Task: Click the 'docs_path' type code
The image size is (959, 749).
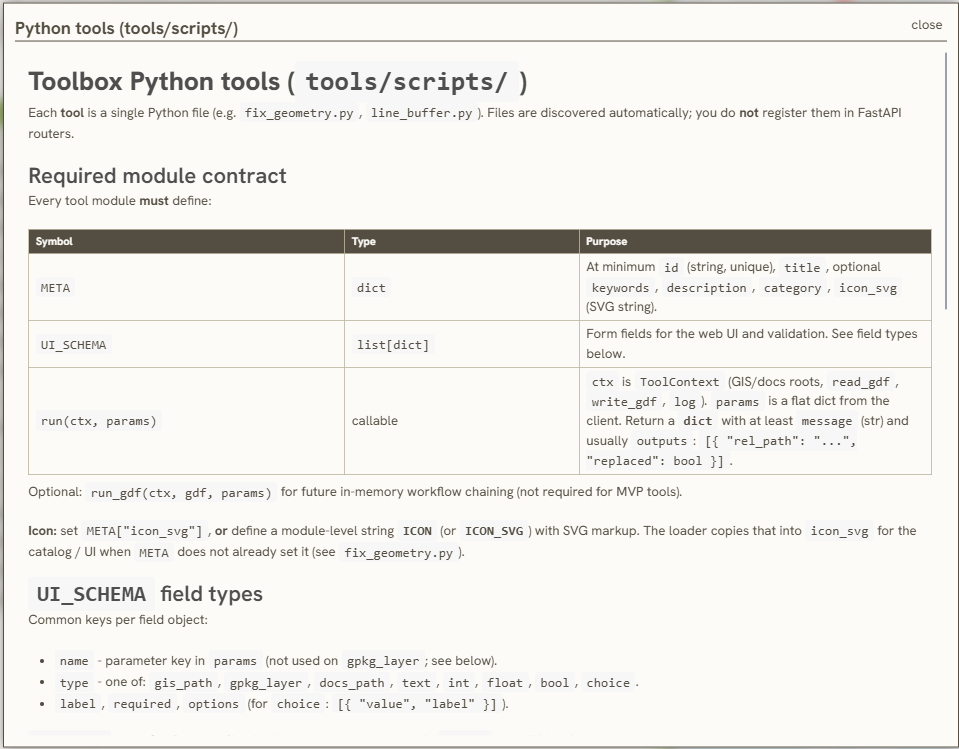Action: (352, 683)
